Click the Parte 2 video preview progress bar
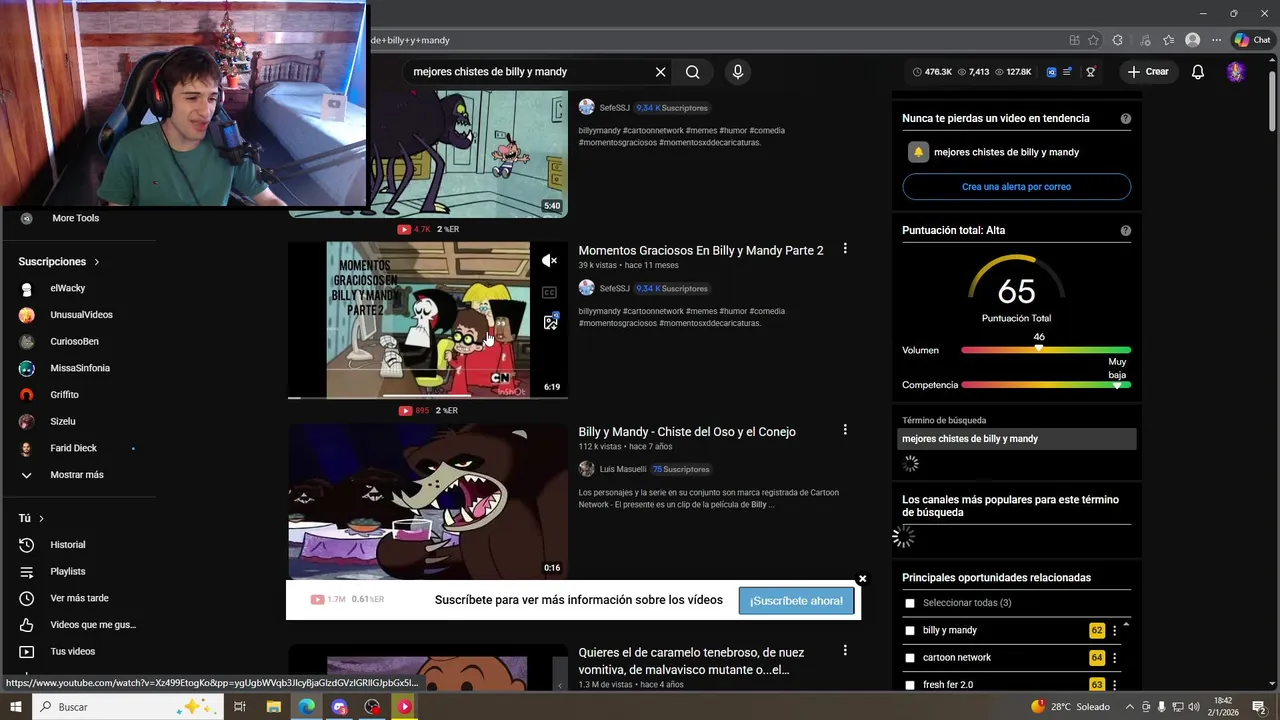The height and width of the screenshot is (720, 1280). pos(428,397)
